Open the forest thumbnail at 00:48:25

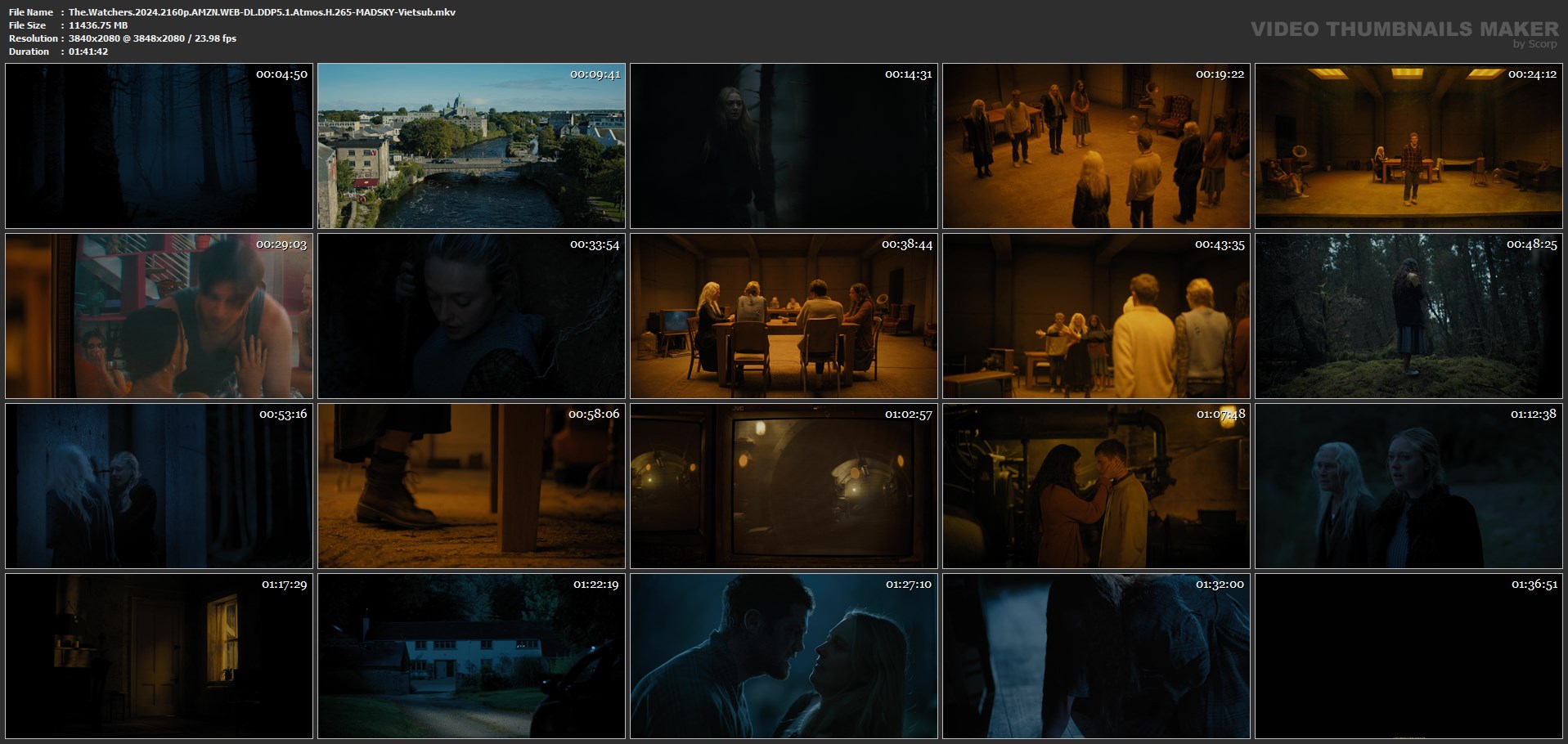pos(1409,316)
